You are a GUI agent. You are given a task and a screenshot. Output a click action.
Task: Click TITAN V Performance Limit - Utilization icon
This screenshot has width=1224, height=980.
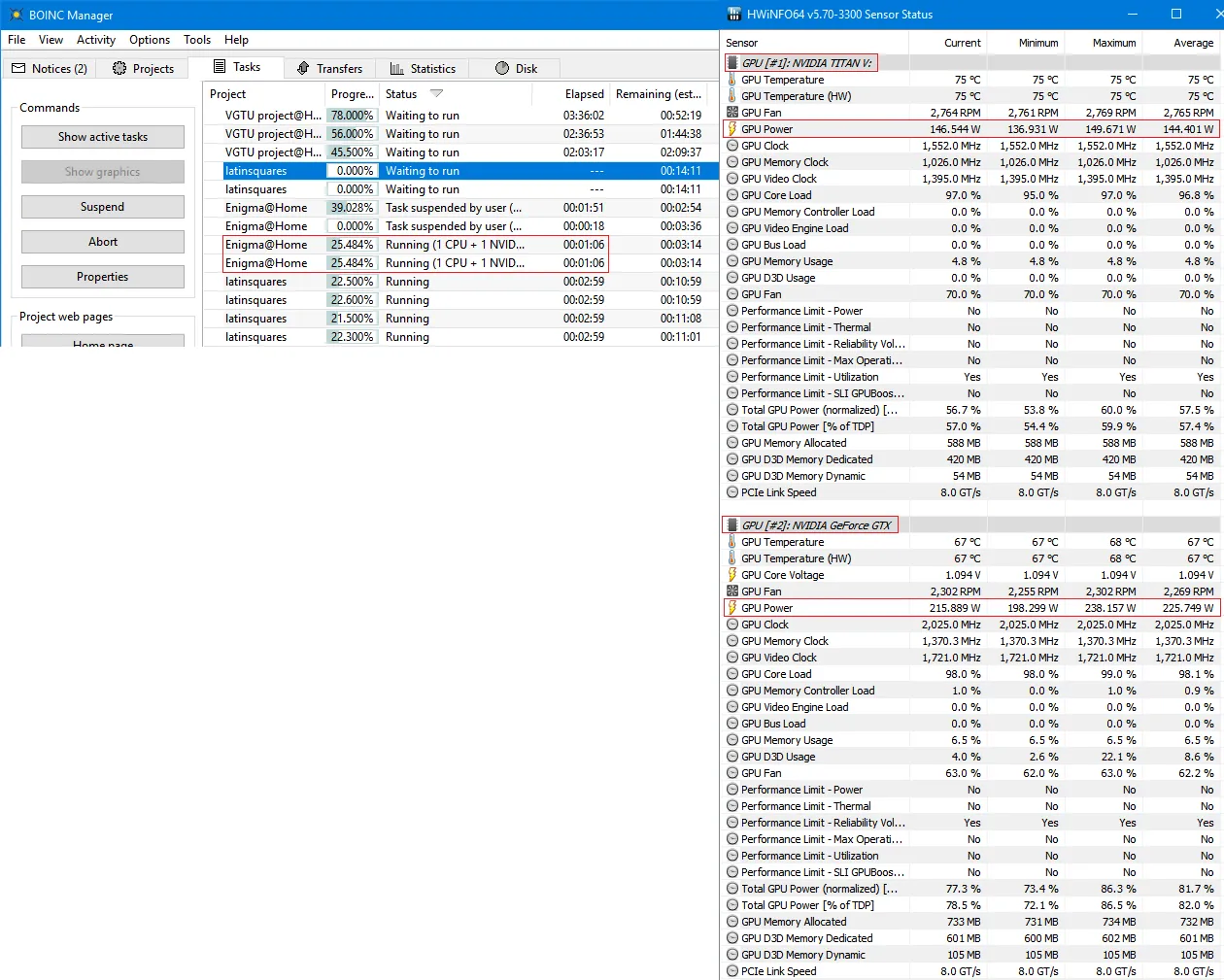732,377
